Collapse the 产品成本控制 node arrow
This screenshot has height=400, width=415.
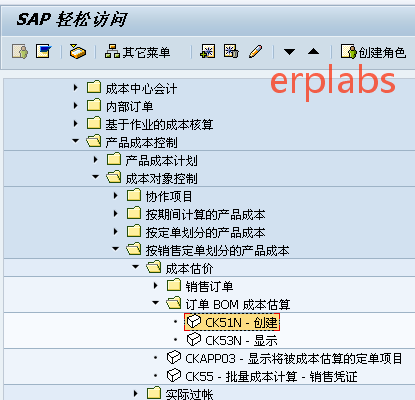click(x=76, y=141)
